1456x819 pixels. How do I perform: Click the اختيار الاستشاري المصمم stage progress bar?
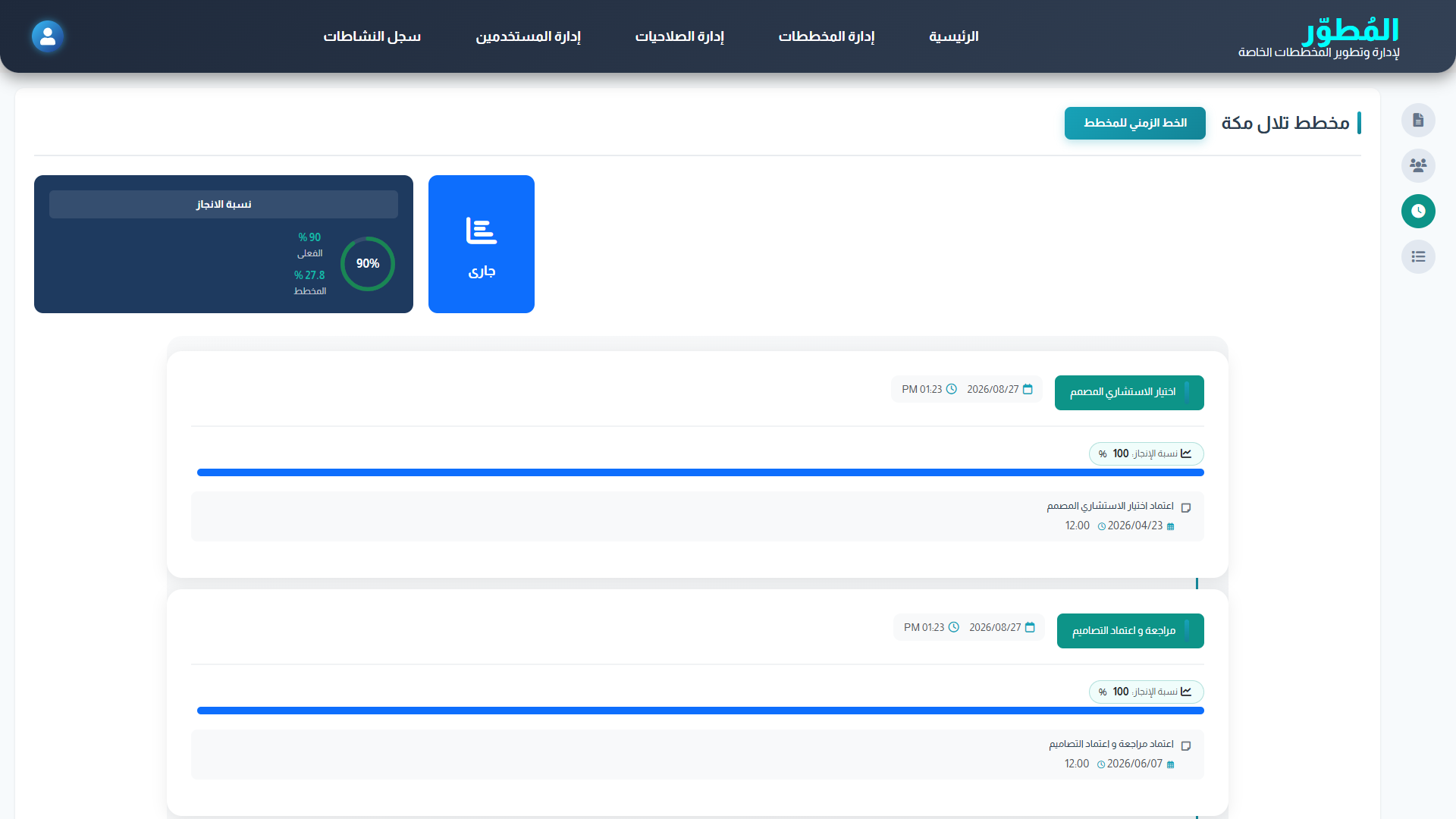pos(701,472)
